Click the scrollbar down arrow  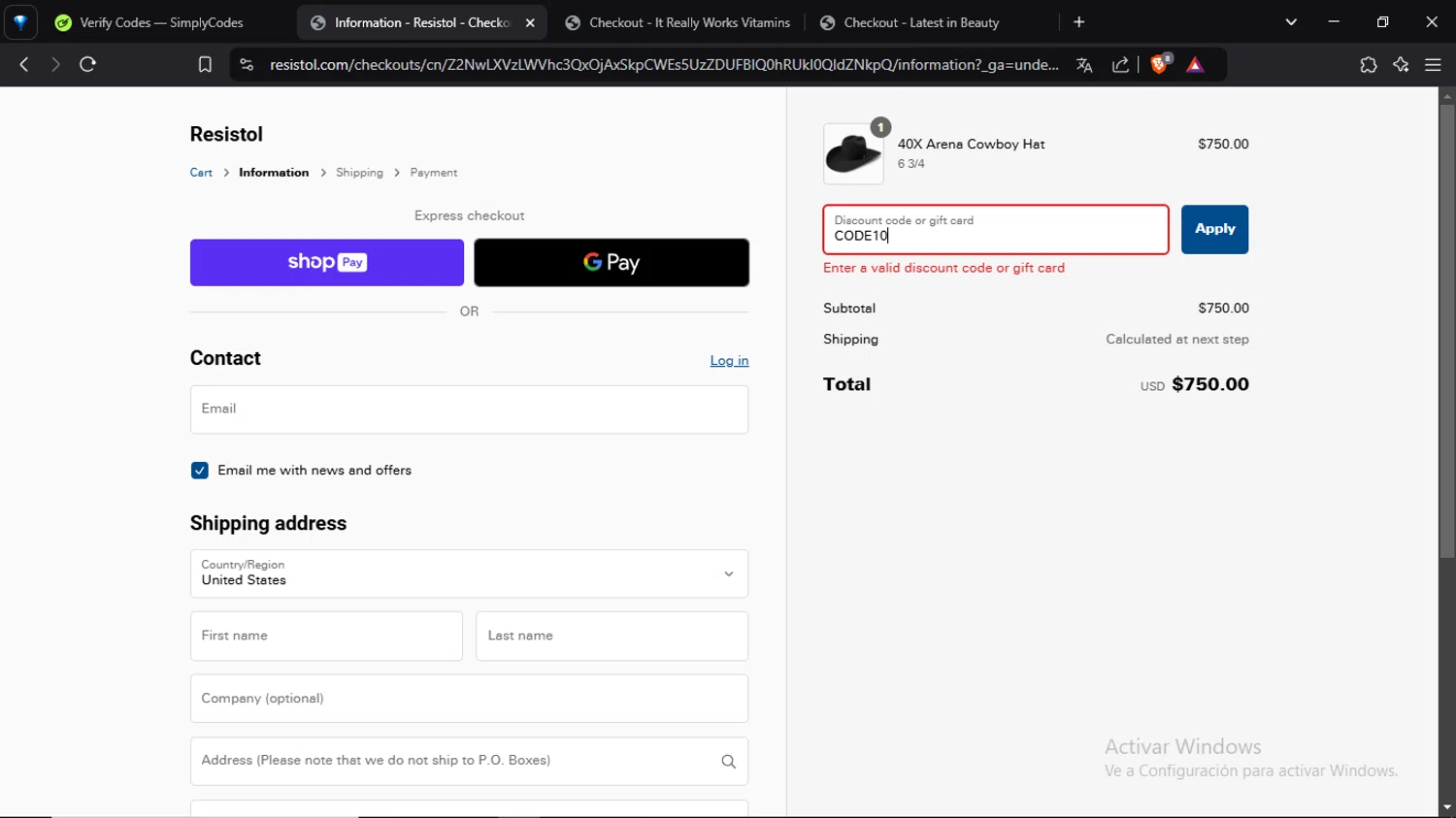tap(1447, 807)
